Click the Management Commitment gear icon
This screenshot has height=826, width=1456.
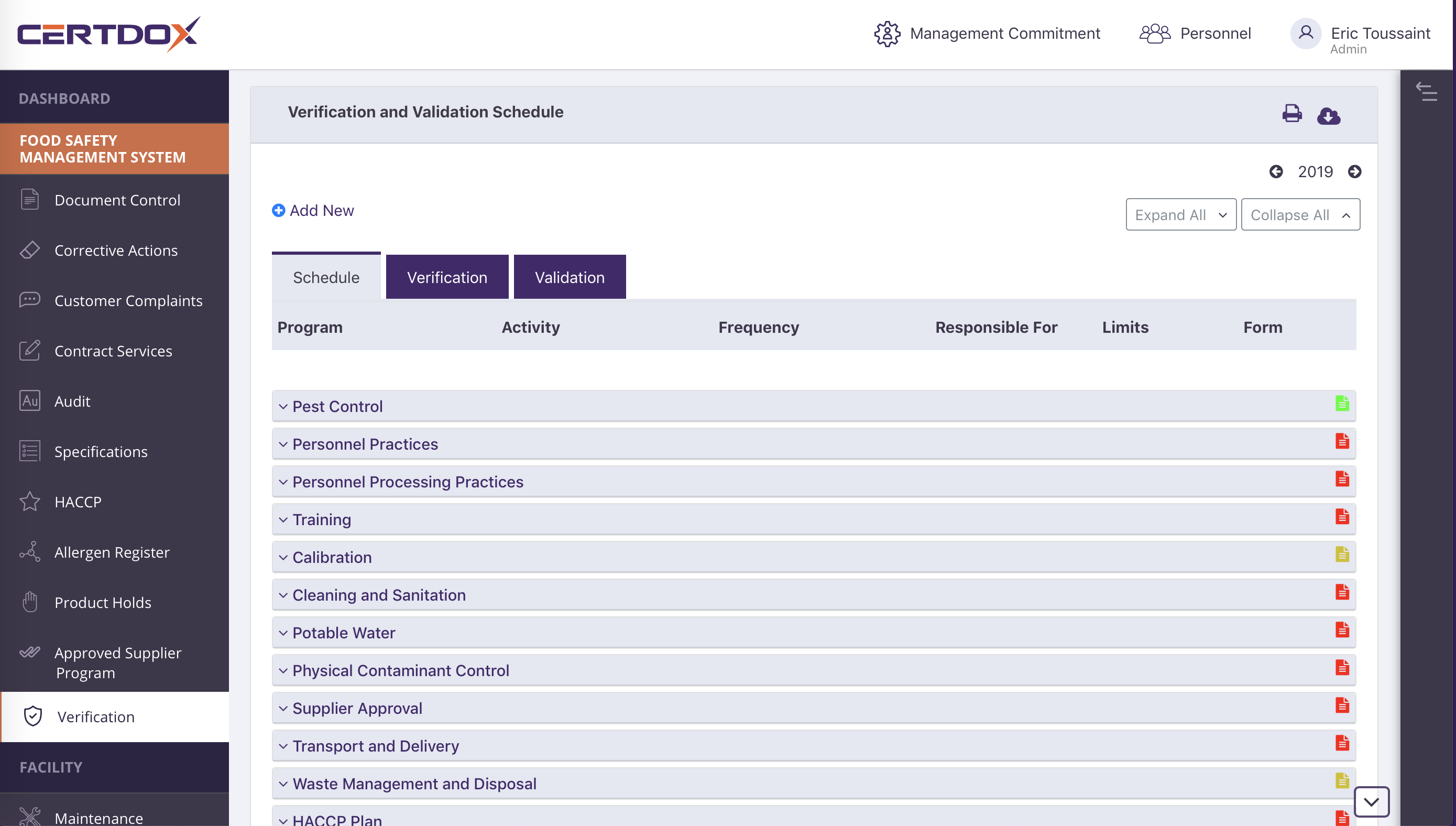887,34
